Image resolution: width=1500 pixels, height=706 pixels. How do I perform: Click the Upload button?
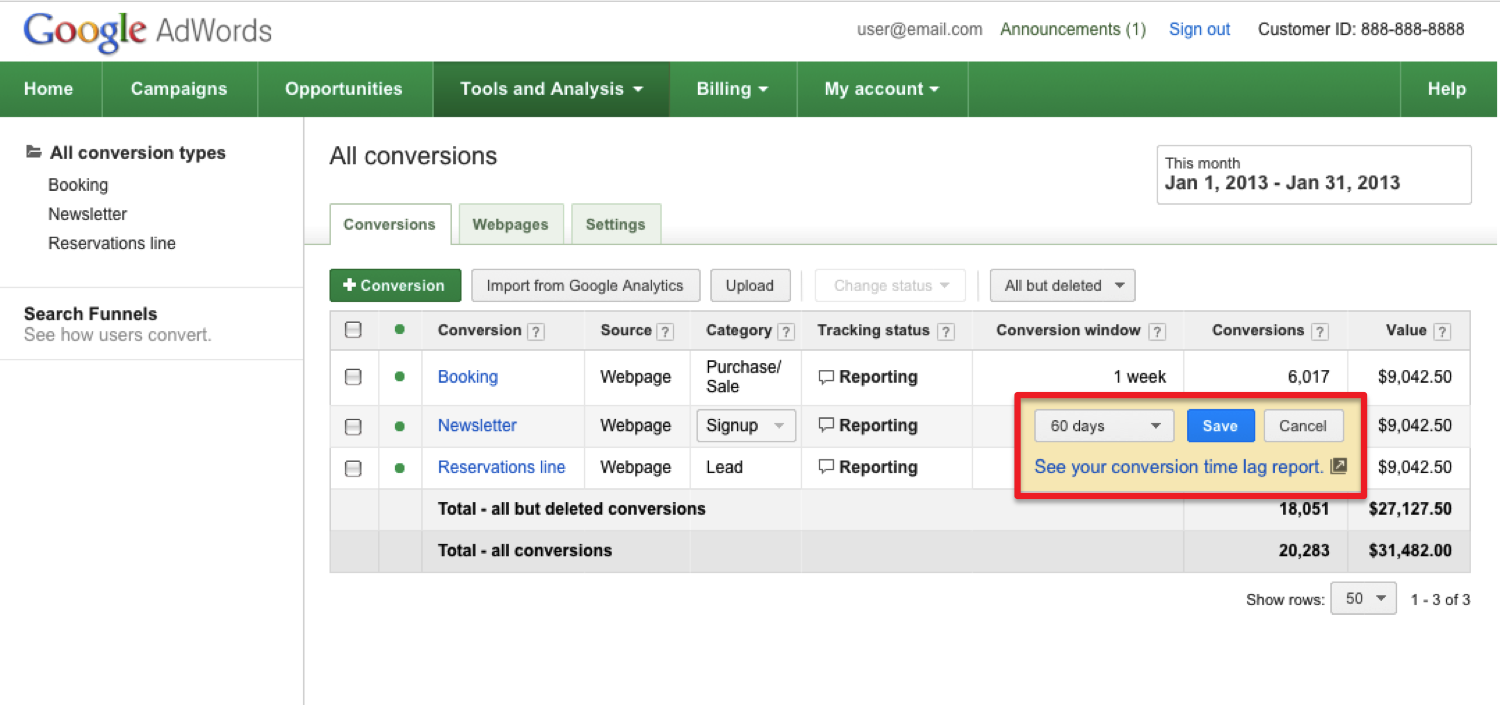pos(750,286)
